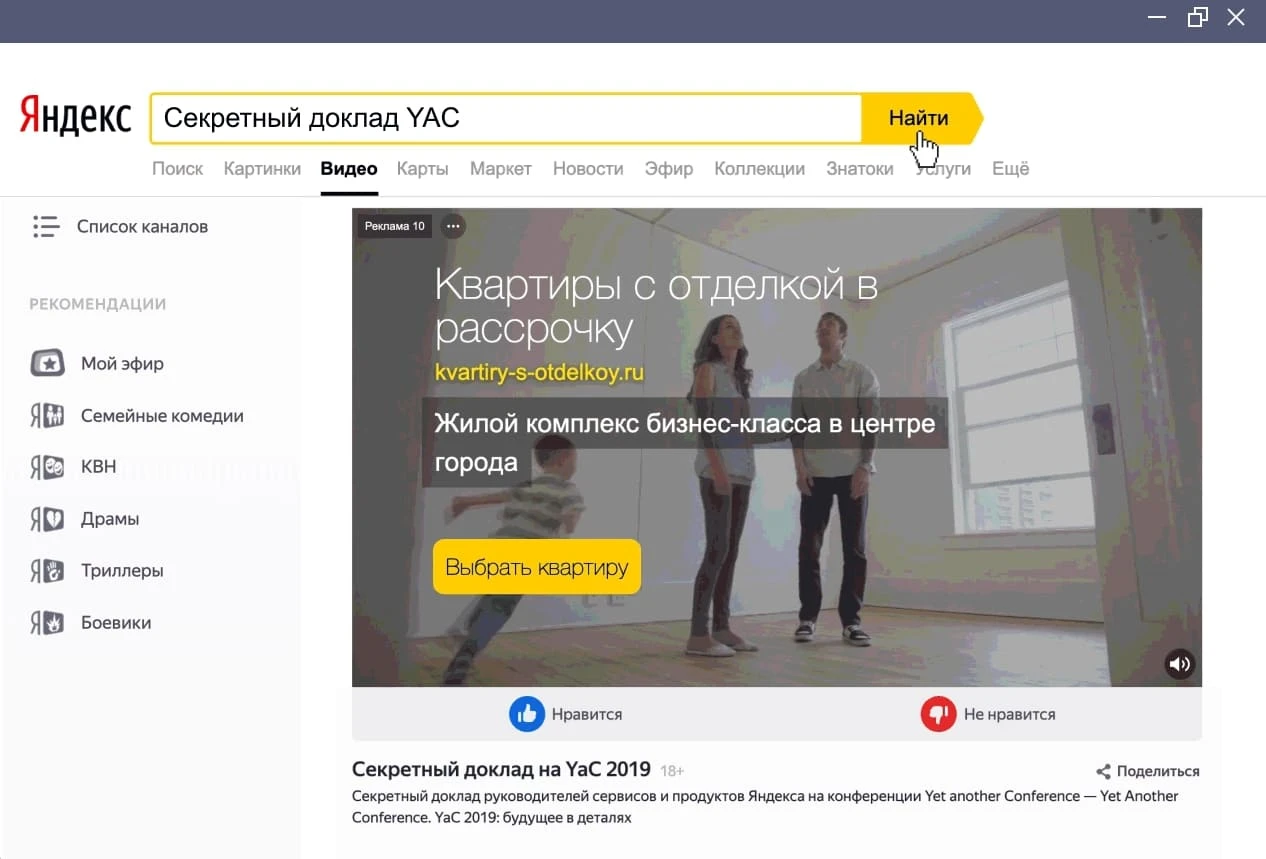Unmute the ad using the speaker toggle
Screen dimensions: 1266x859
pyautogui.click(x=1180, y=664)
